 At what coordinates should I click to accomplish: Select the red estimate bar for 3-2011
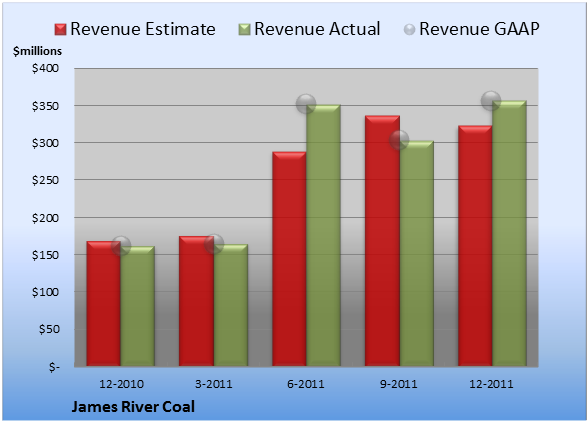196,301
